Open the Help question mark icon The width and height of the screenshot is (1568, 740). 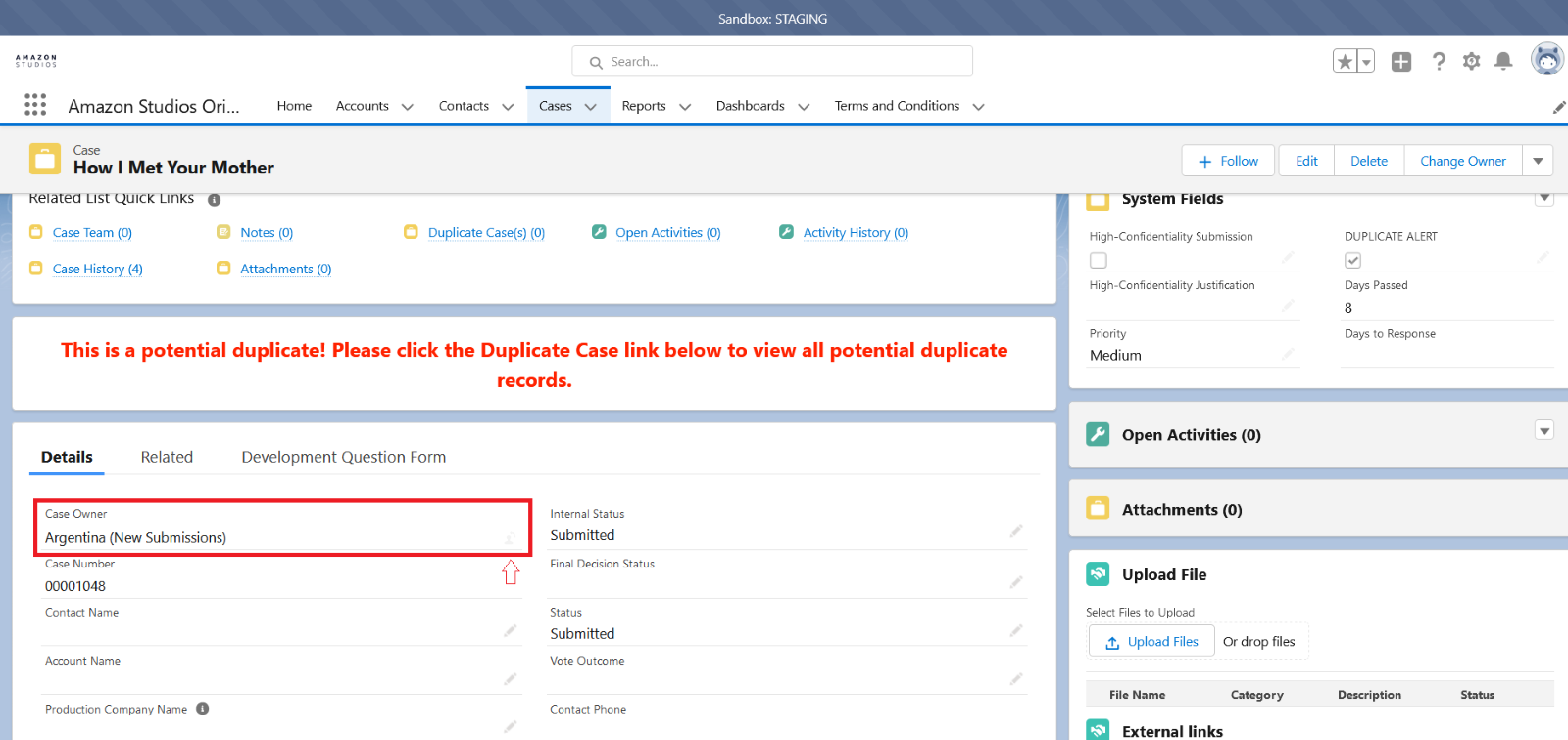pos(1439,62)
